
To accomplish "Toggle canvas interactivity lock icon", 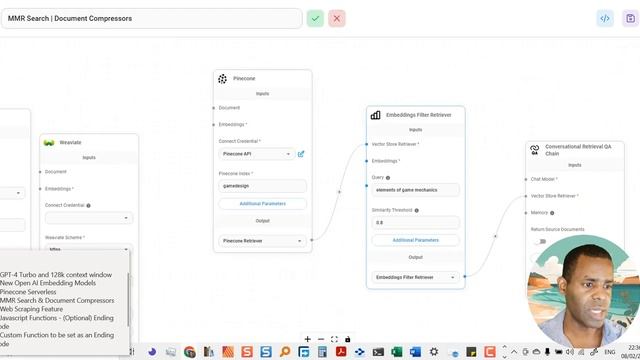I will click(x=348, y=339).
